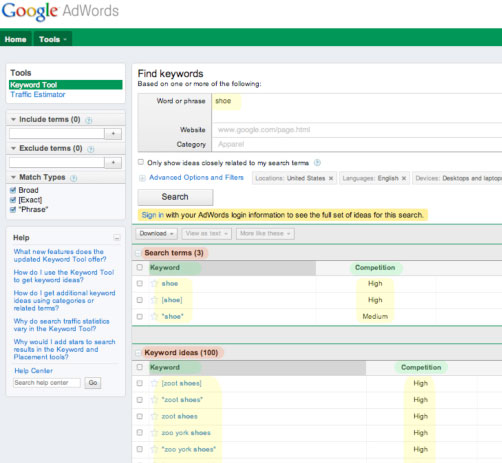This screenshot has height=463, width=502.
Task: Click the Google AdWords logo
Action: pos(60,11)
